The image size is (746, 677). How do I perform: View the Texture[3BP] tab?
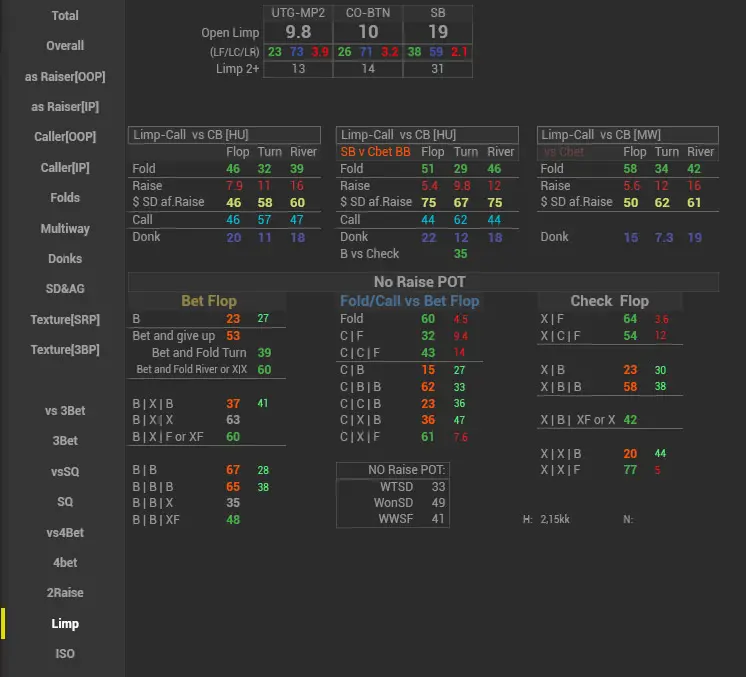[65, 350]
